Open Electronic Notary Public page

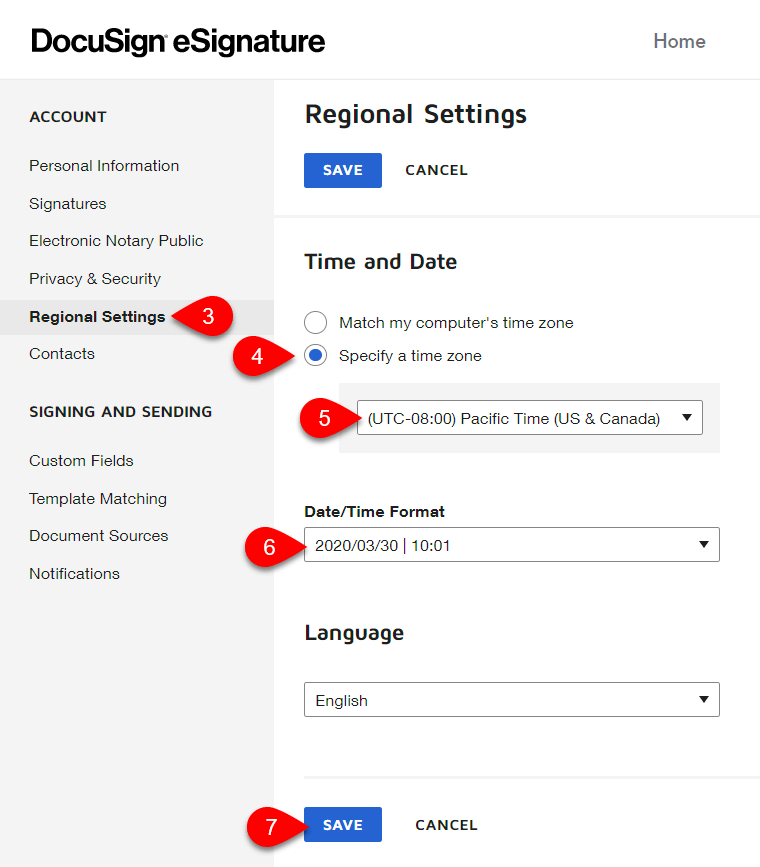coord(116,241)
